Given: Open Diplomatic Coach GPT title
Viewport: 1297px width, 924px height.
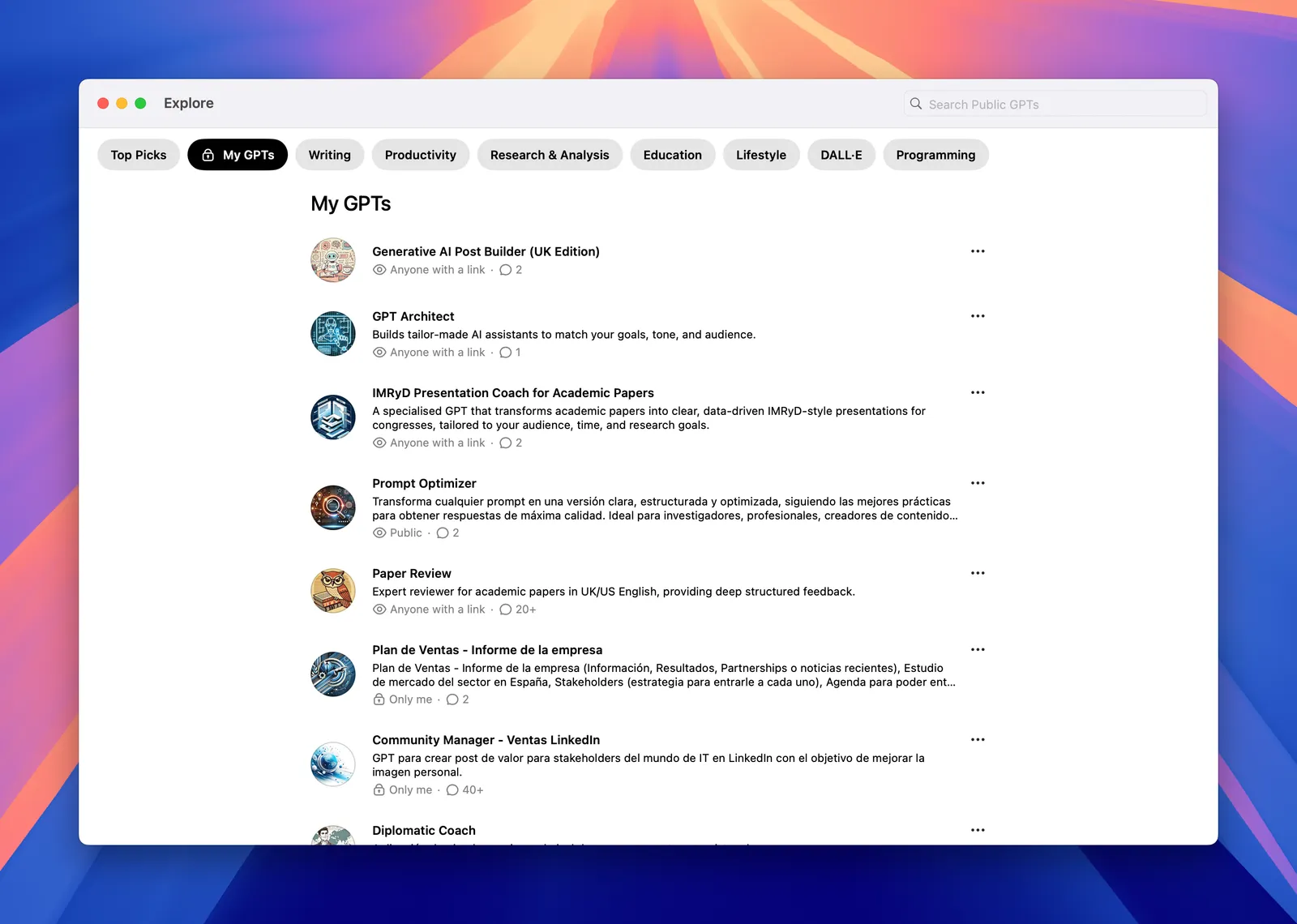Looking at the screenshot, I should click(424, 831).
